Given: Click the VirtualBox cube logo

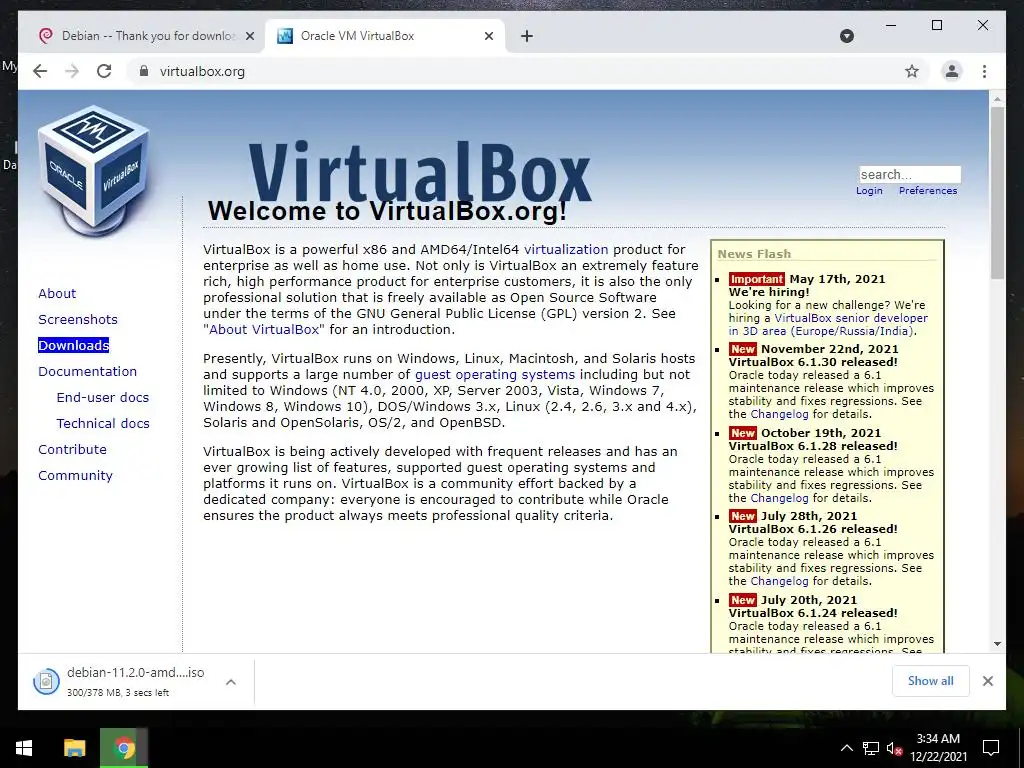Looking at the screenshot, I should pos(94,171).
